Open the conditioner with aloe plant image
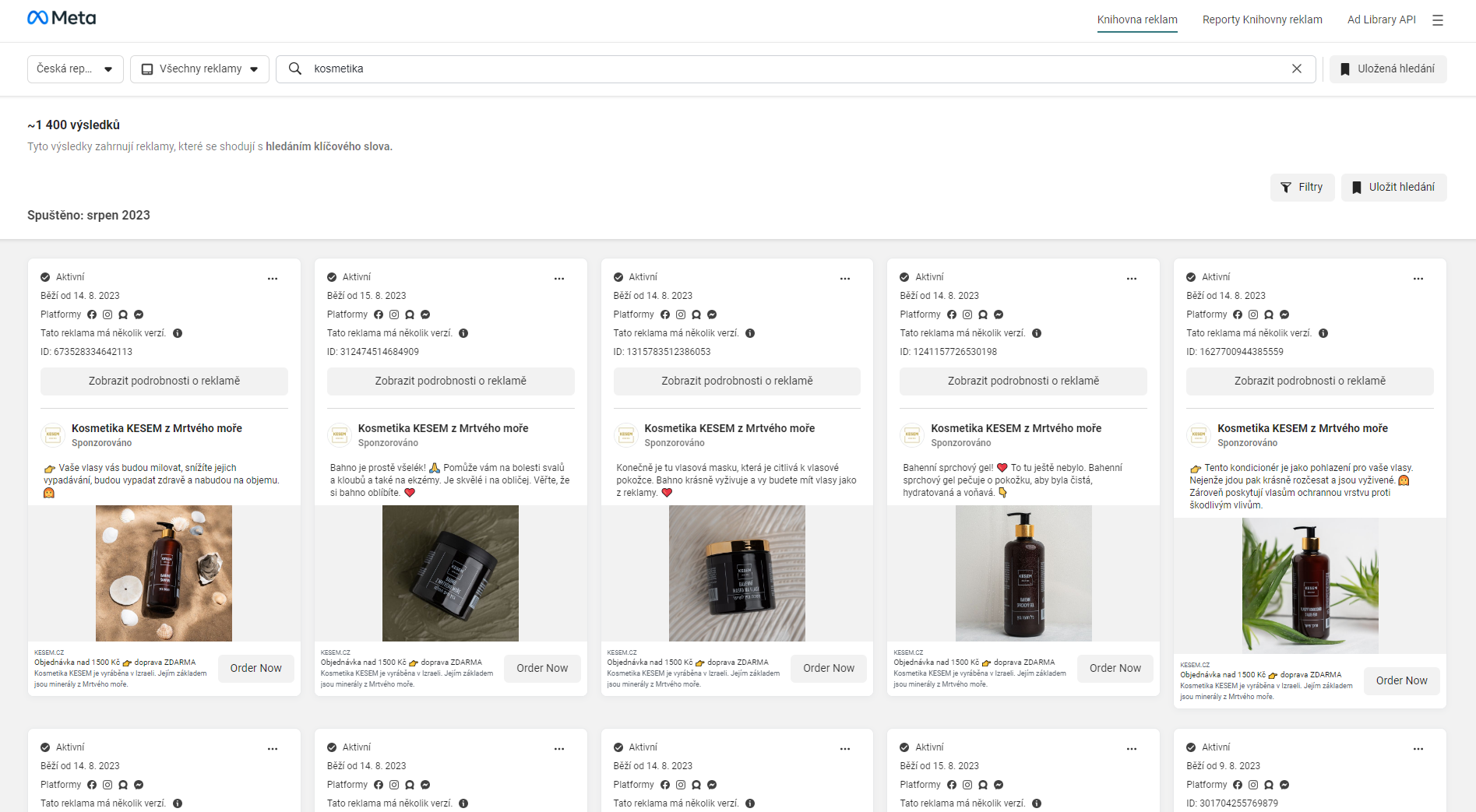 tap(1310, 585)
